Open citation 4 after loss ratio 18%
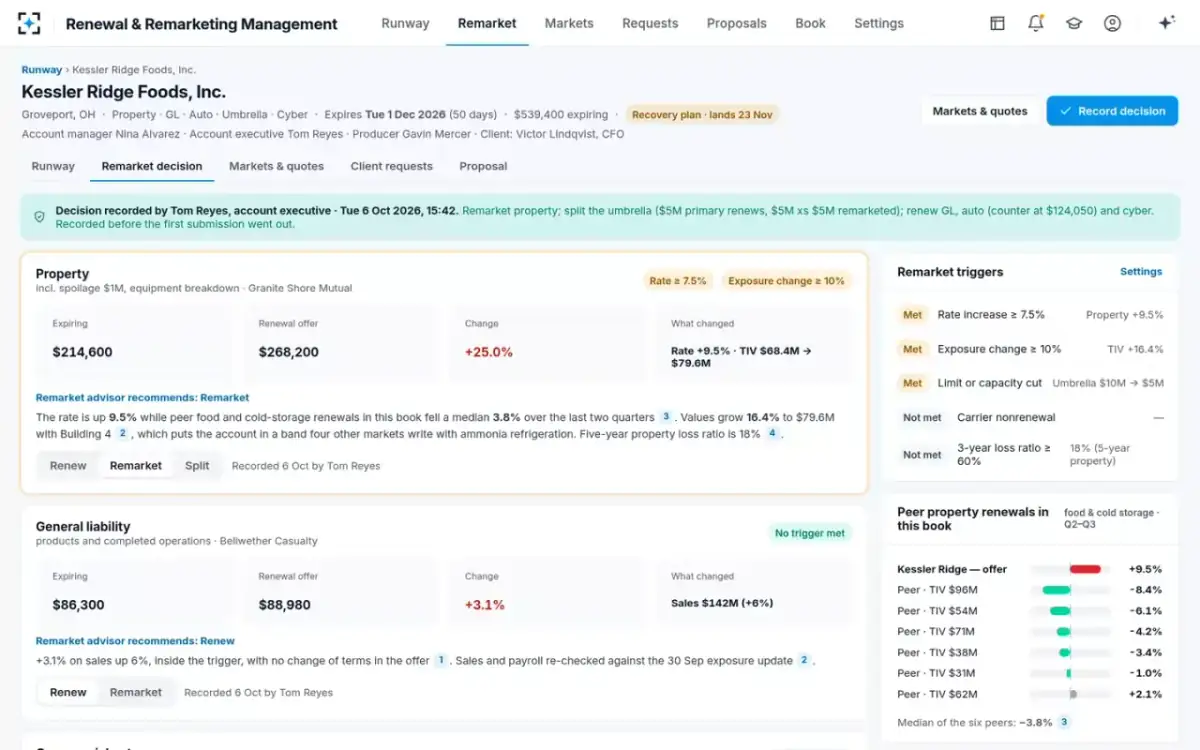The width and height of the screenshot is (1200, 750). [772, 433]
